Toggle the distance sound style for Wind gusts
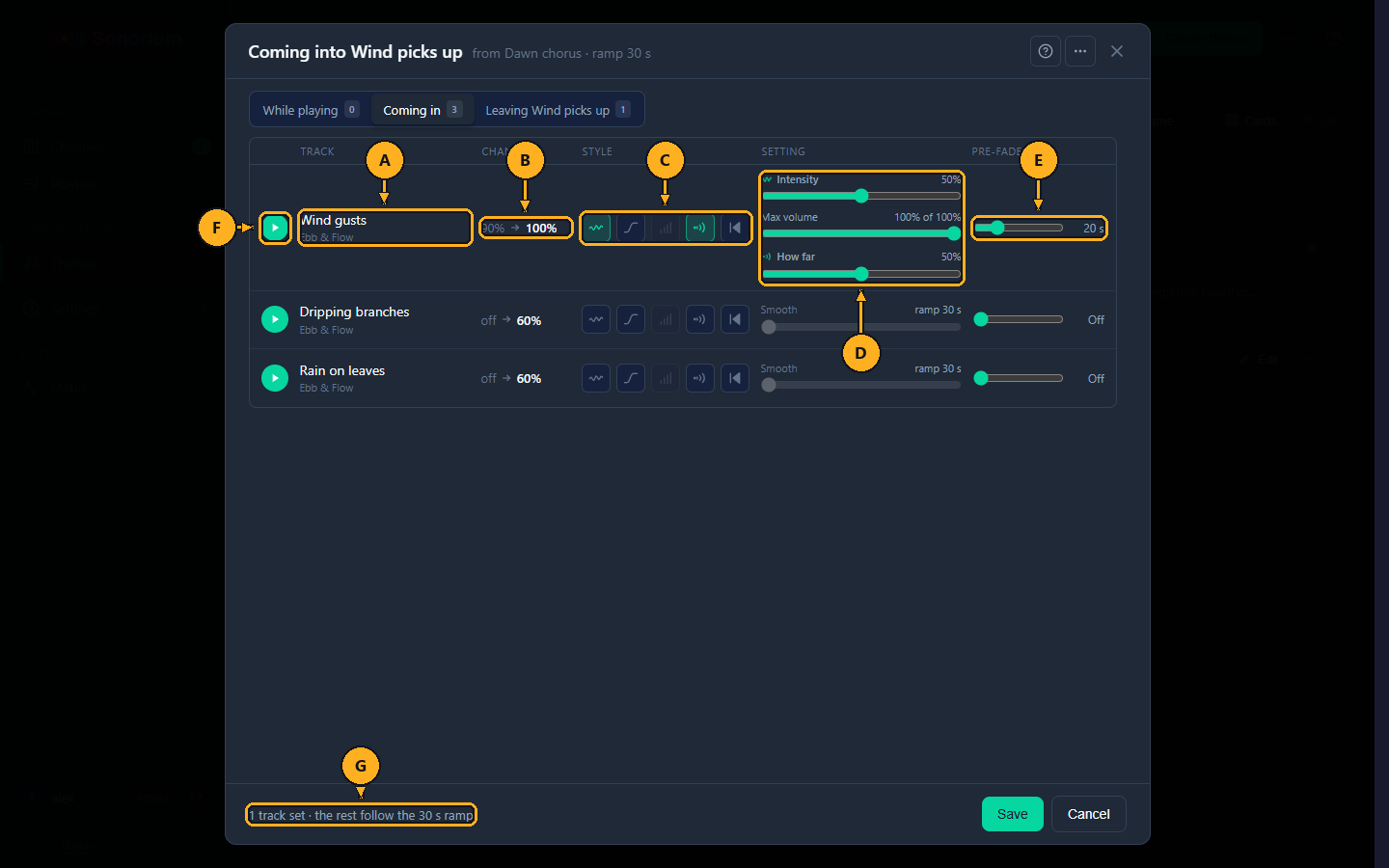Viewport: 1389px width, 868px height. [x=700, y=228]
